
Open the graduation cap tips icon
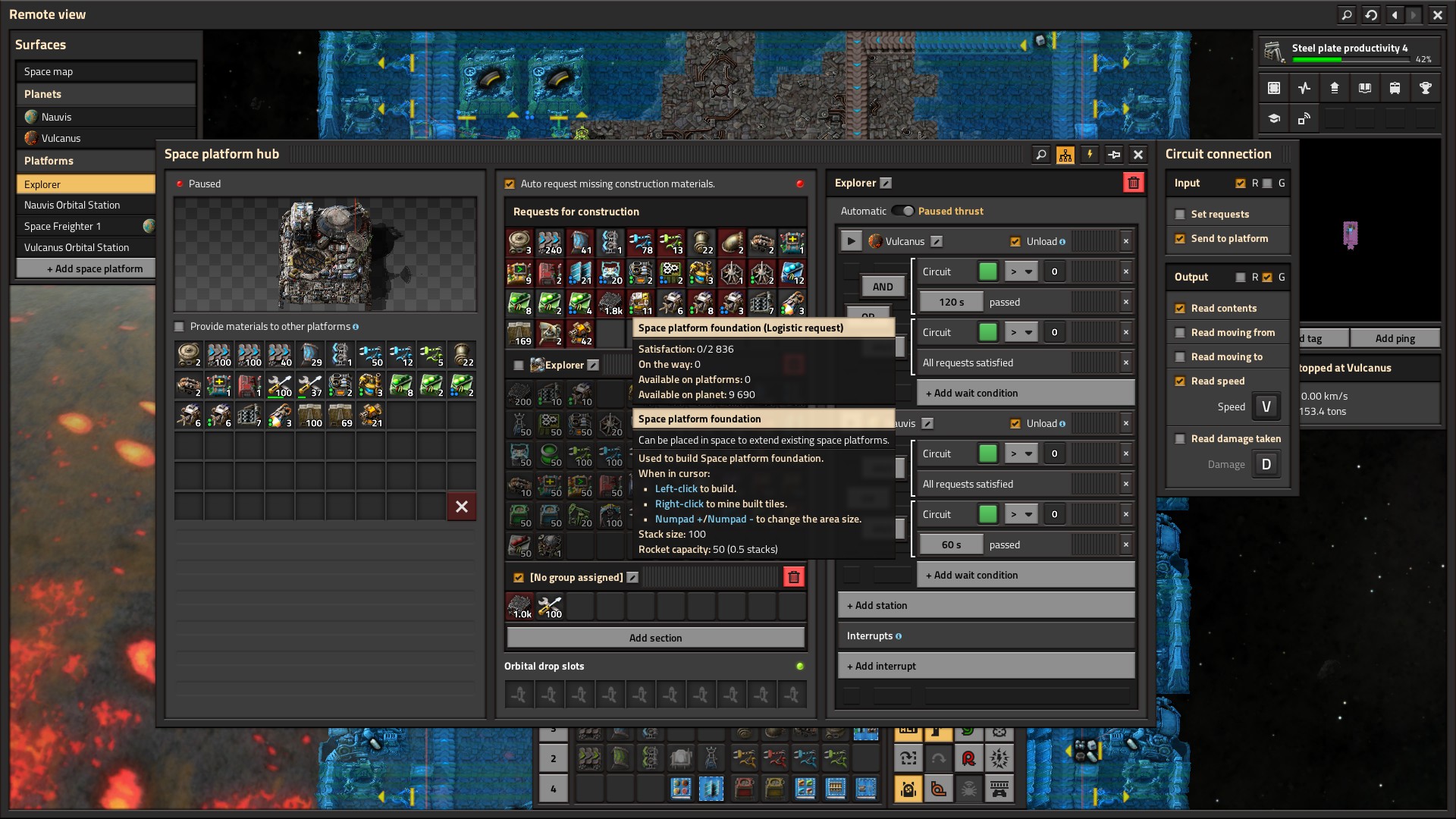click(x=1274, y=118)
